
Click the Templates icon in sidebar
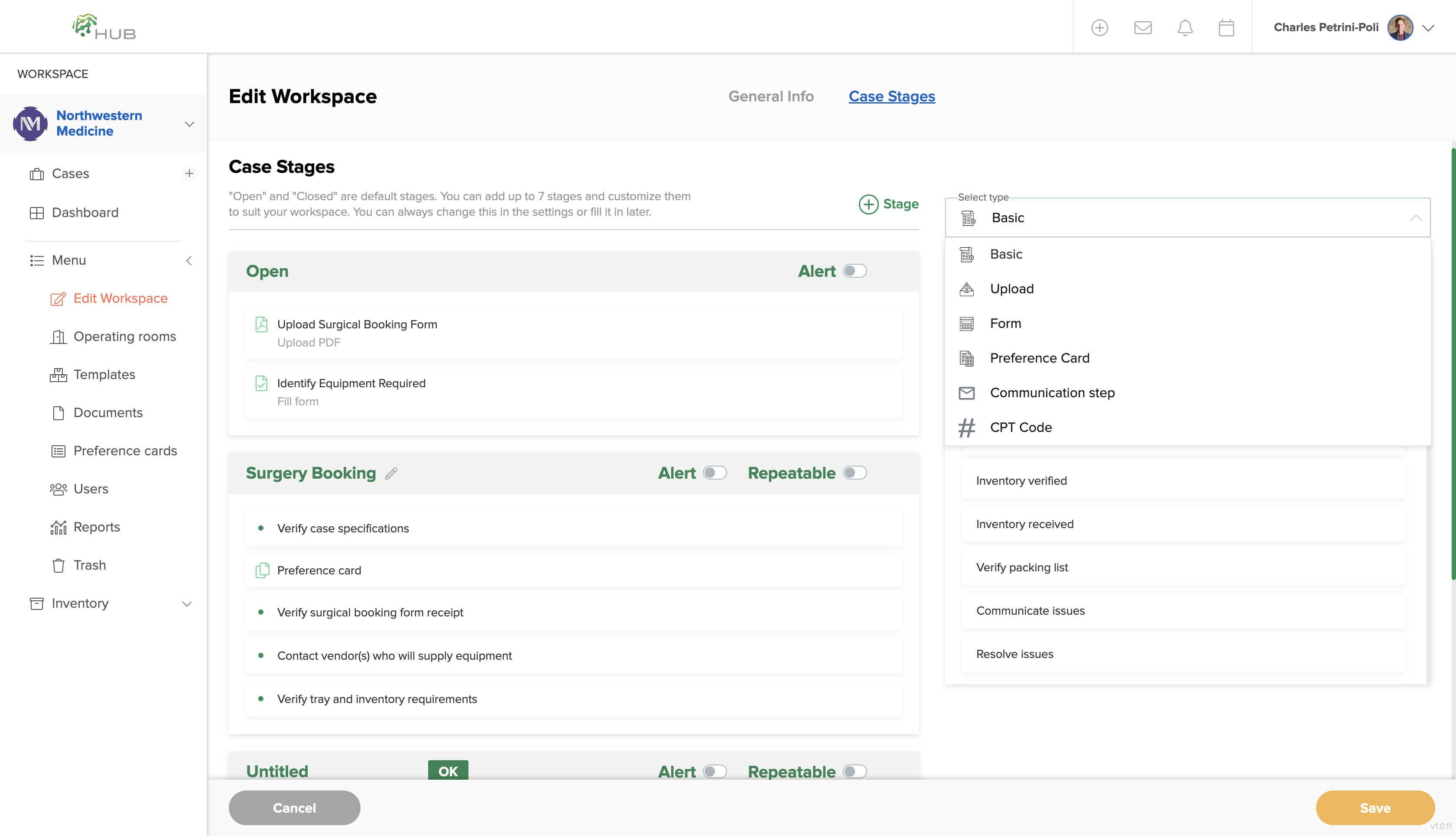tap(58, 375)
